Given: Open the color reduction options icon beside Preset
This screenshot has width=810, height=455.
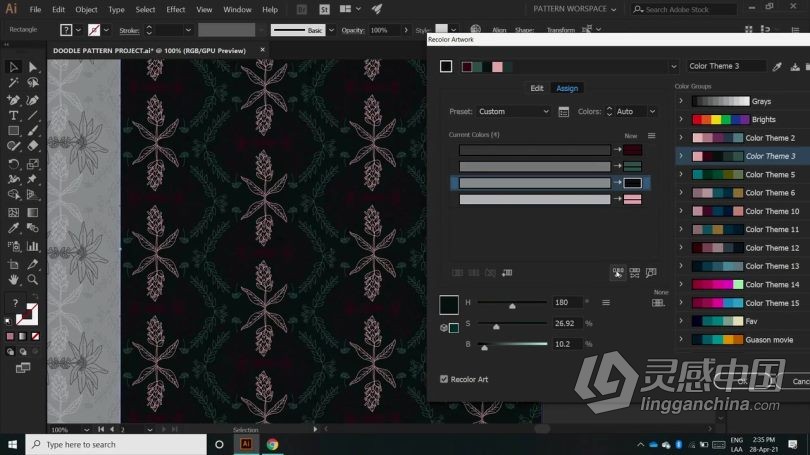Looking at the screenshot, I should (x=564, y=112).
